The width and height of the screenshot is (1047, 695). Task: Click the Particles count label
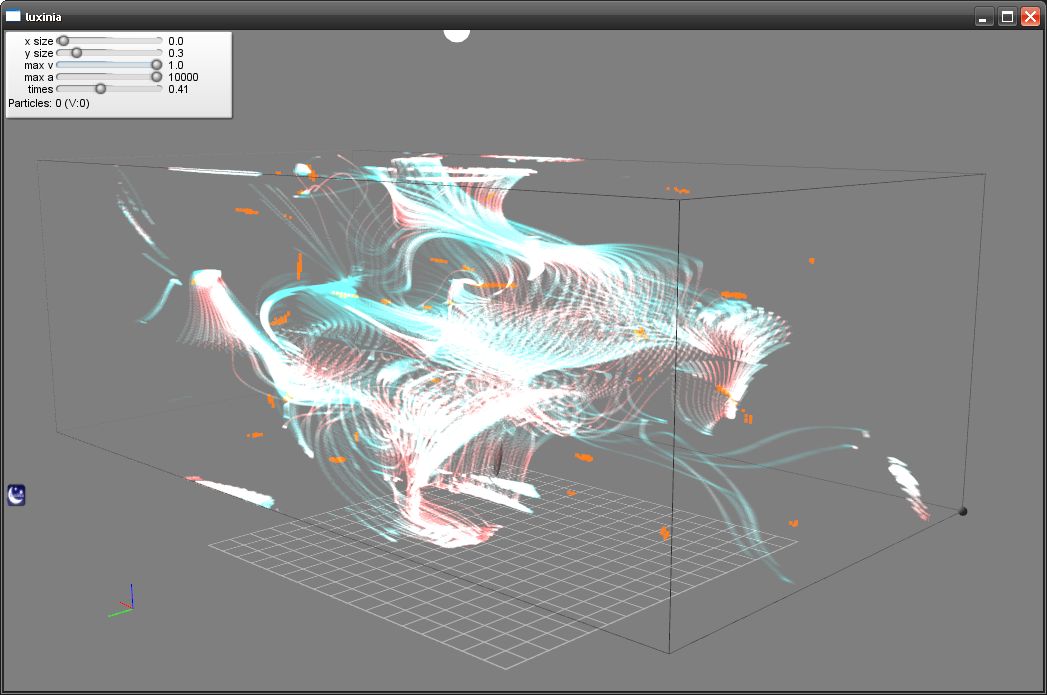[49, 103]
